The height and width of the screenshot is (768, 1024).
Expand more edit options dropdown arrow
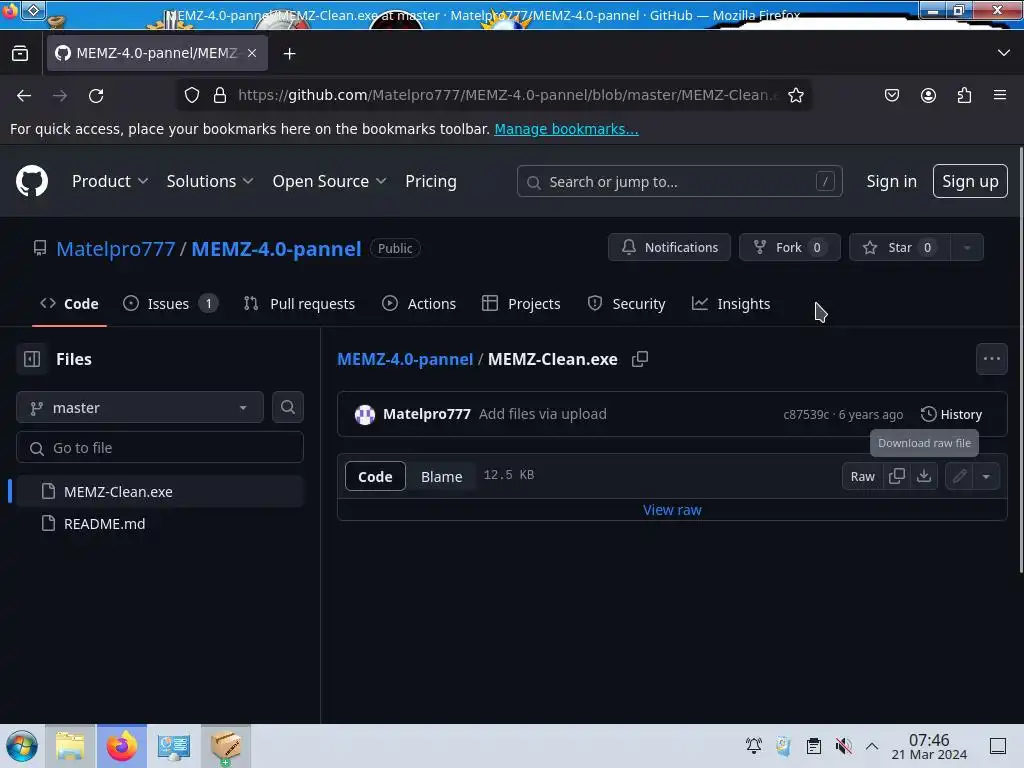coord(986,476)
